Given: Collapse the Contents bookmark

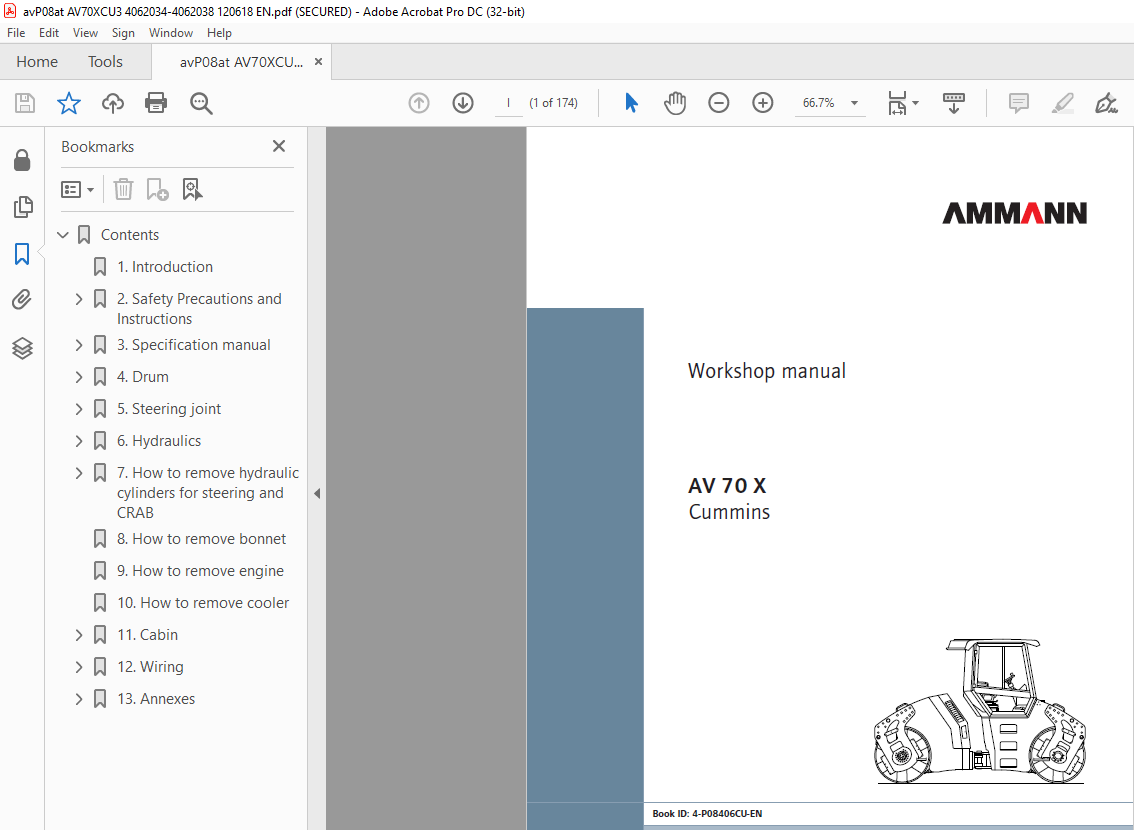Looking at the screenshot, I should [63, 235].
